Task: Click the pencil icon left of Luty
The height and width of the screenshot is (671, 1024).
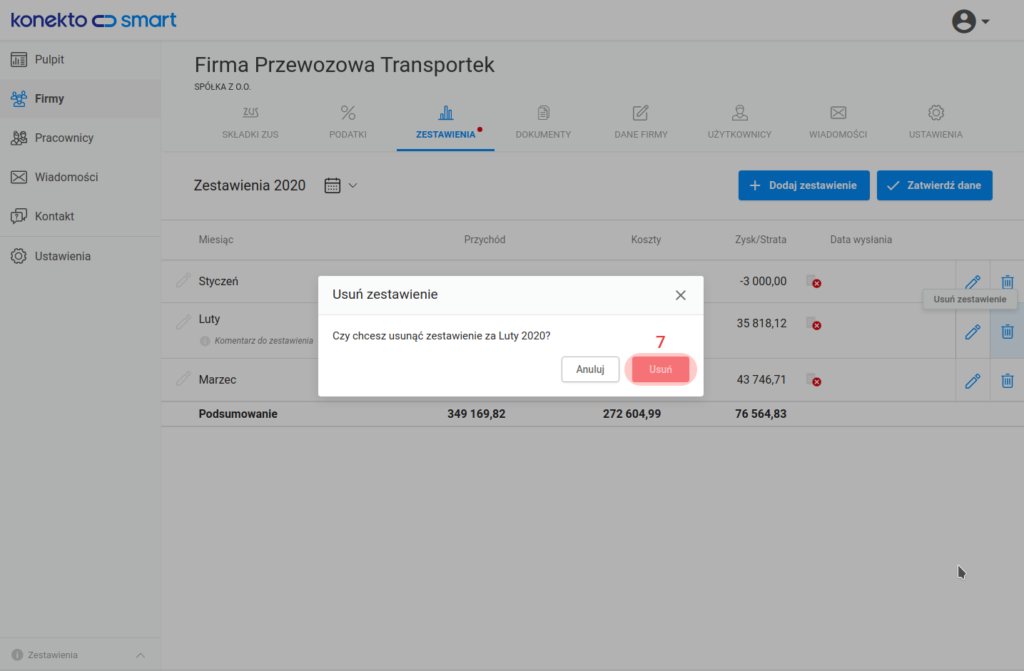Action: click(183, 321)
